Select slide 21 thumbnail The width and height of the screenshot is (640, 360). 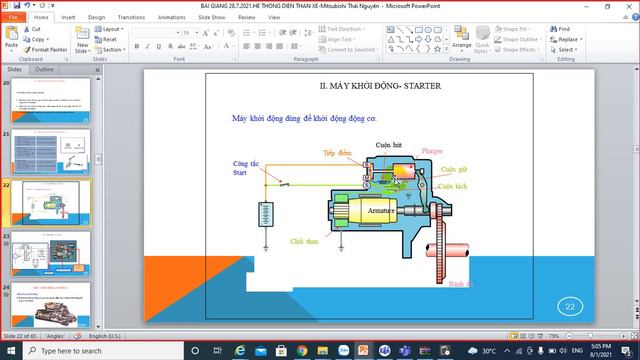pyautogui.click(x=51, y=152)
